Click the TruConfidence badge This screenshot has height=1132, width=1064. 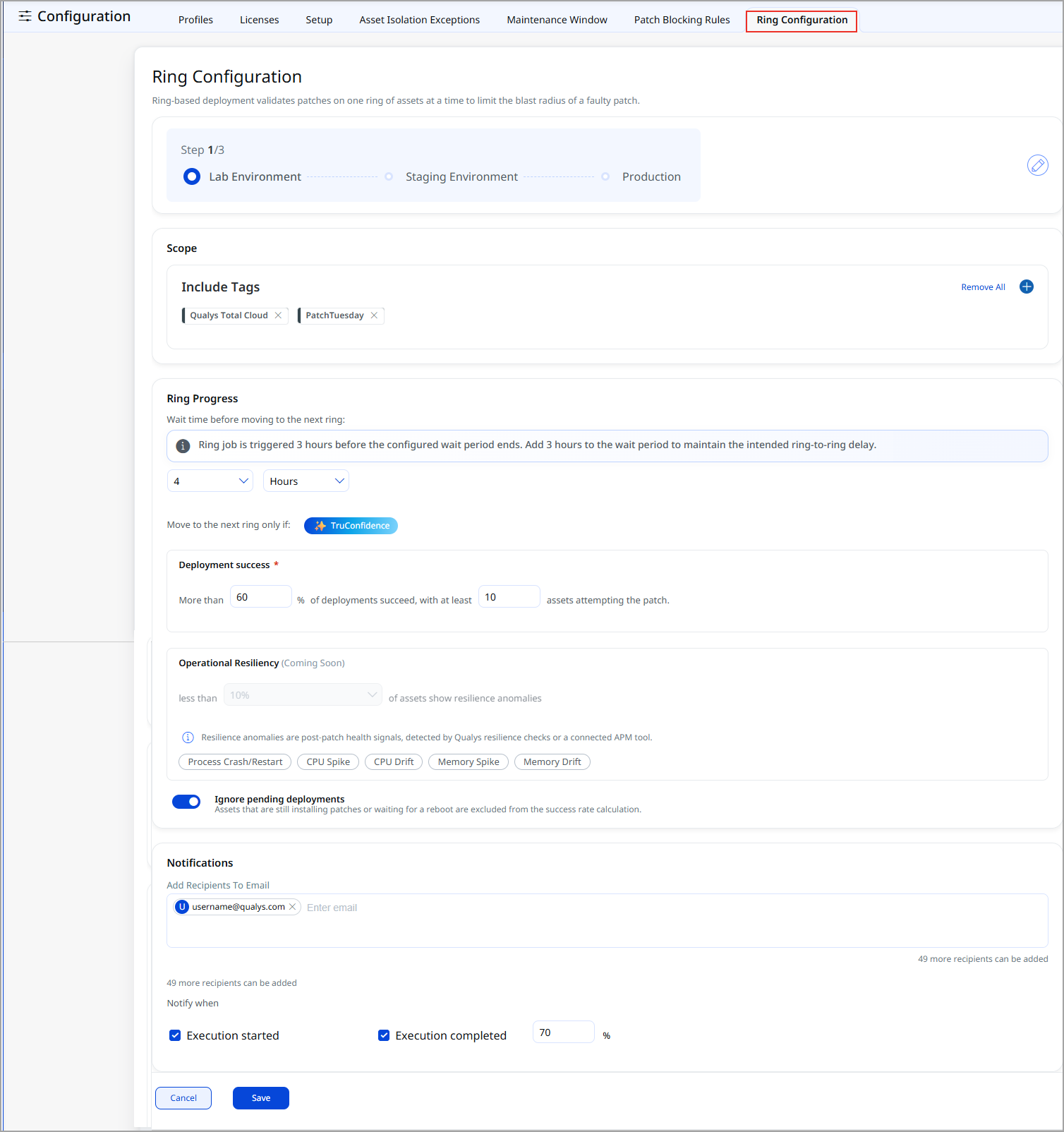pyautogui.click(x=351, y=526)
